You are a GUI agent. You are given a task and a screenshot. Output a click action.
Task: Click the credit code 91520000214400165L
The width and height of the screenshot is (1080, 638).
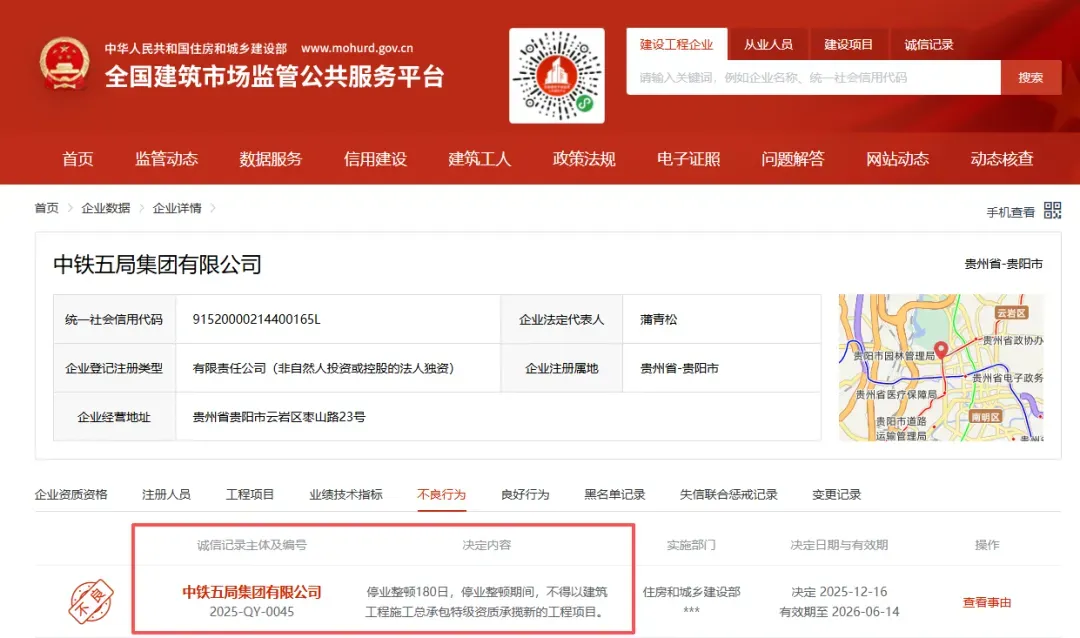pyautogui.click(x=256, y=319)
